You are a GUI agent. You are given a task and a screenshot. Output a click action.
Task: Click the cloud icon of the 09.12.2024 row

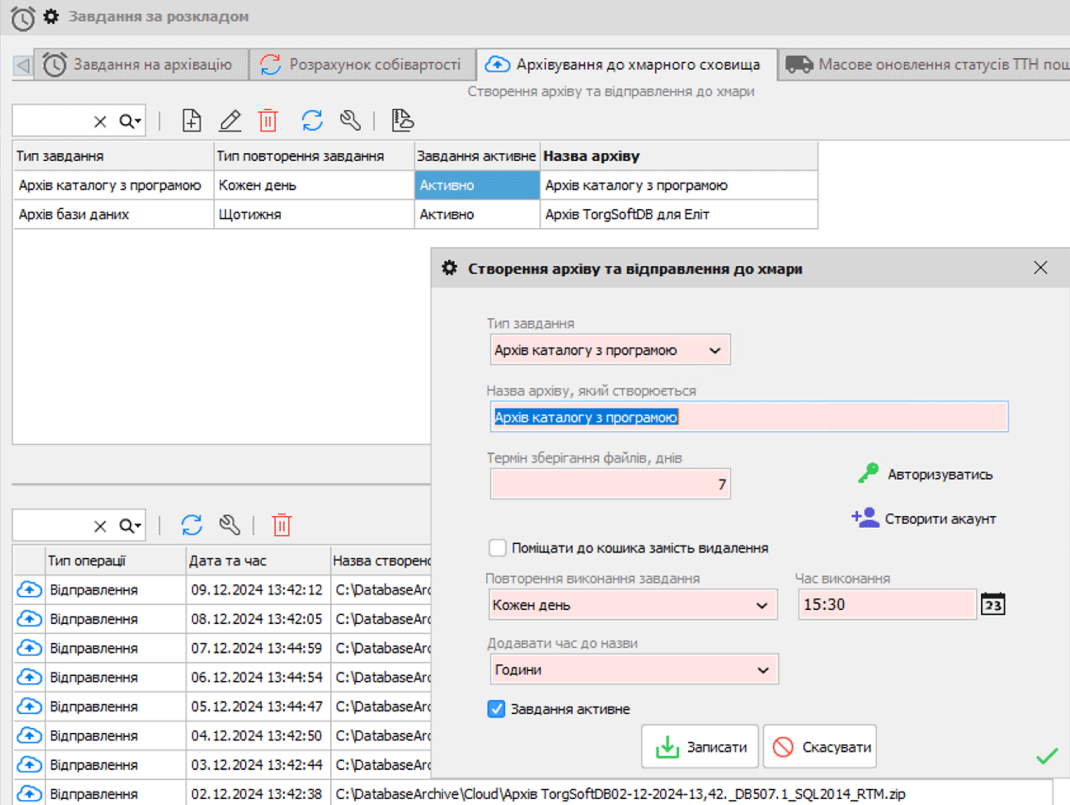(x=29, y=589)
